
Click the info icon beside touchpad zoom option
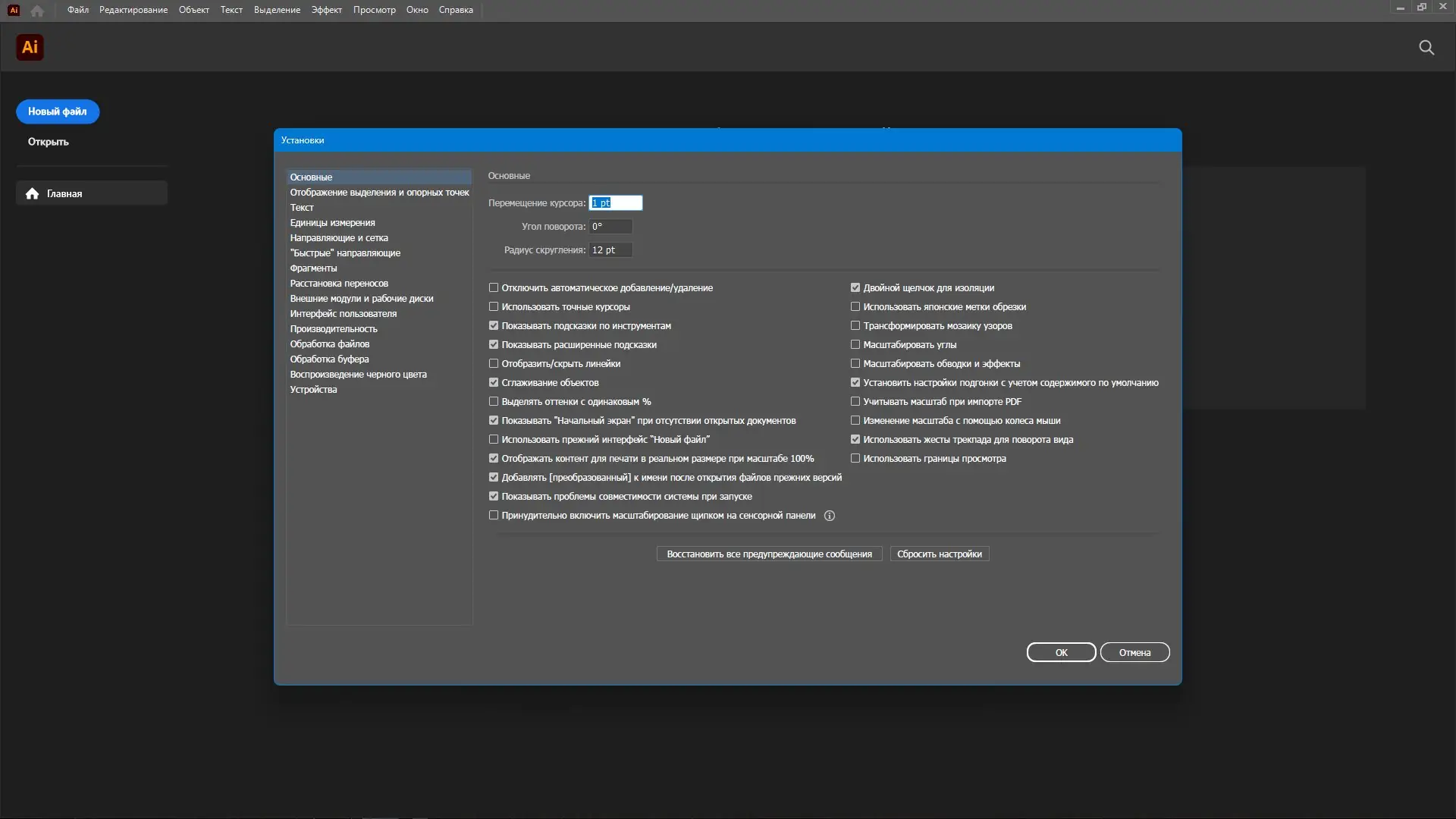(830, 516)
